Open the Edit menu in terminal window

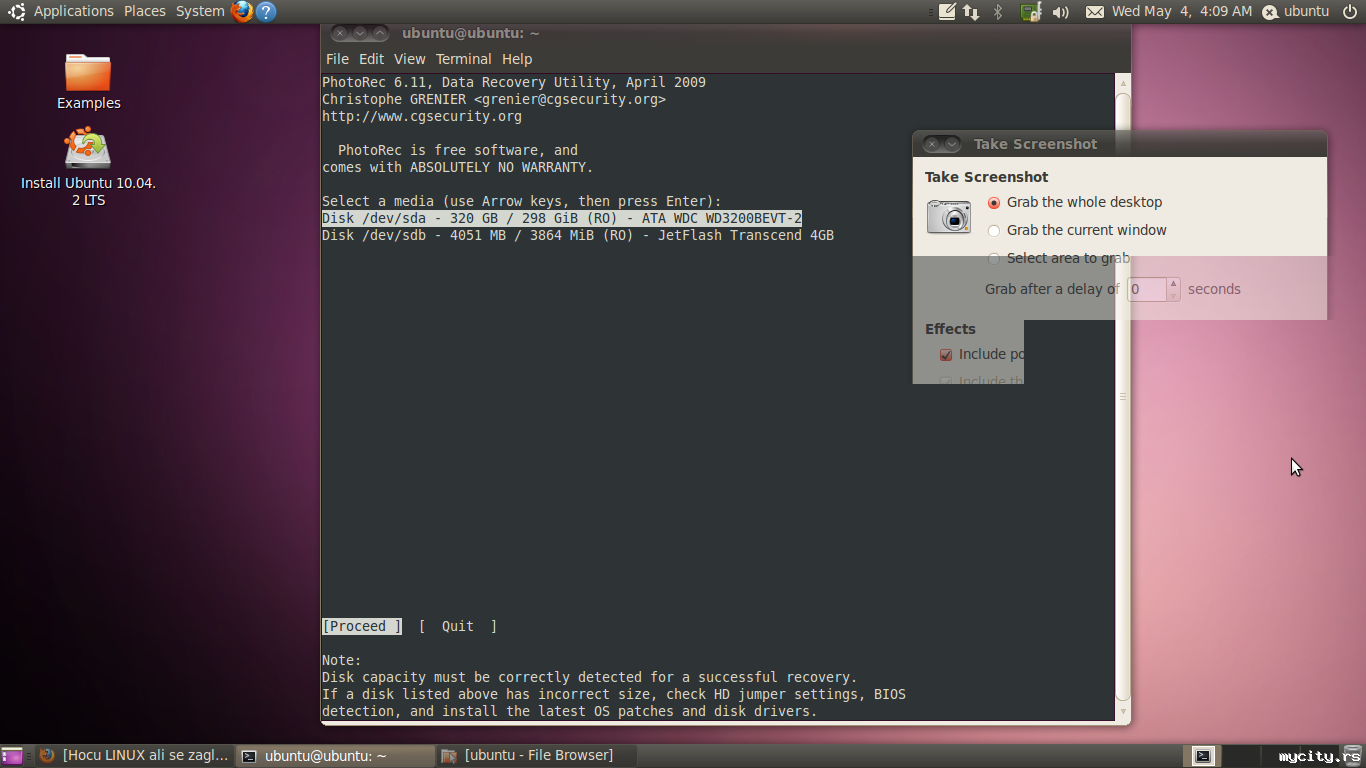coord(371,59)
